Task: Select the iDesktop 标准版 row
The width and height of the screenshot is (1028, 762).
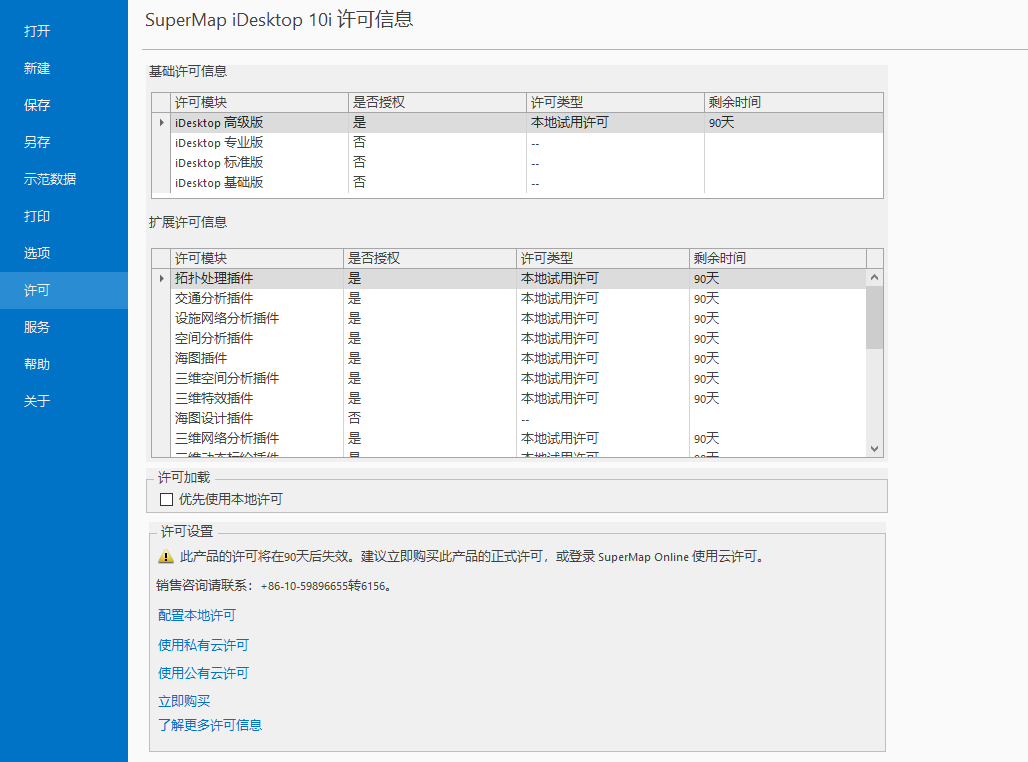Action: tap(517, 163)
